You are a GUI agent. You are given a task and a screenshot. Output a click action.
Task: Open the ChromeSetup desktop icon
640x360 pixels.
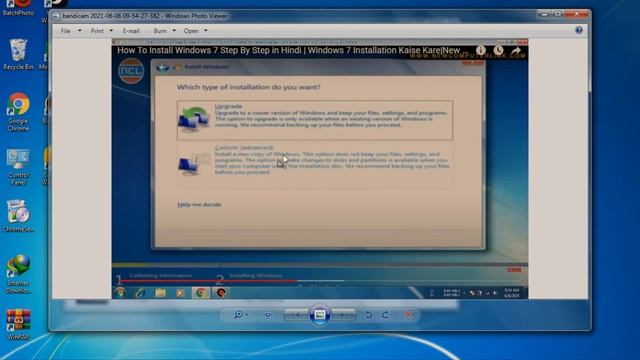pyautogui.click(x=18, y=216)
